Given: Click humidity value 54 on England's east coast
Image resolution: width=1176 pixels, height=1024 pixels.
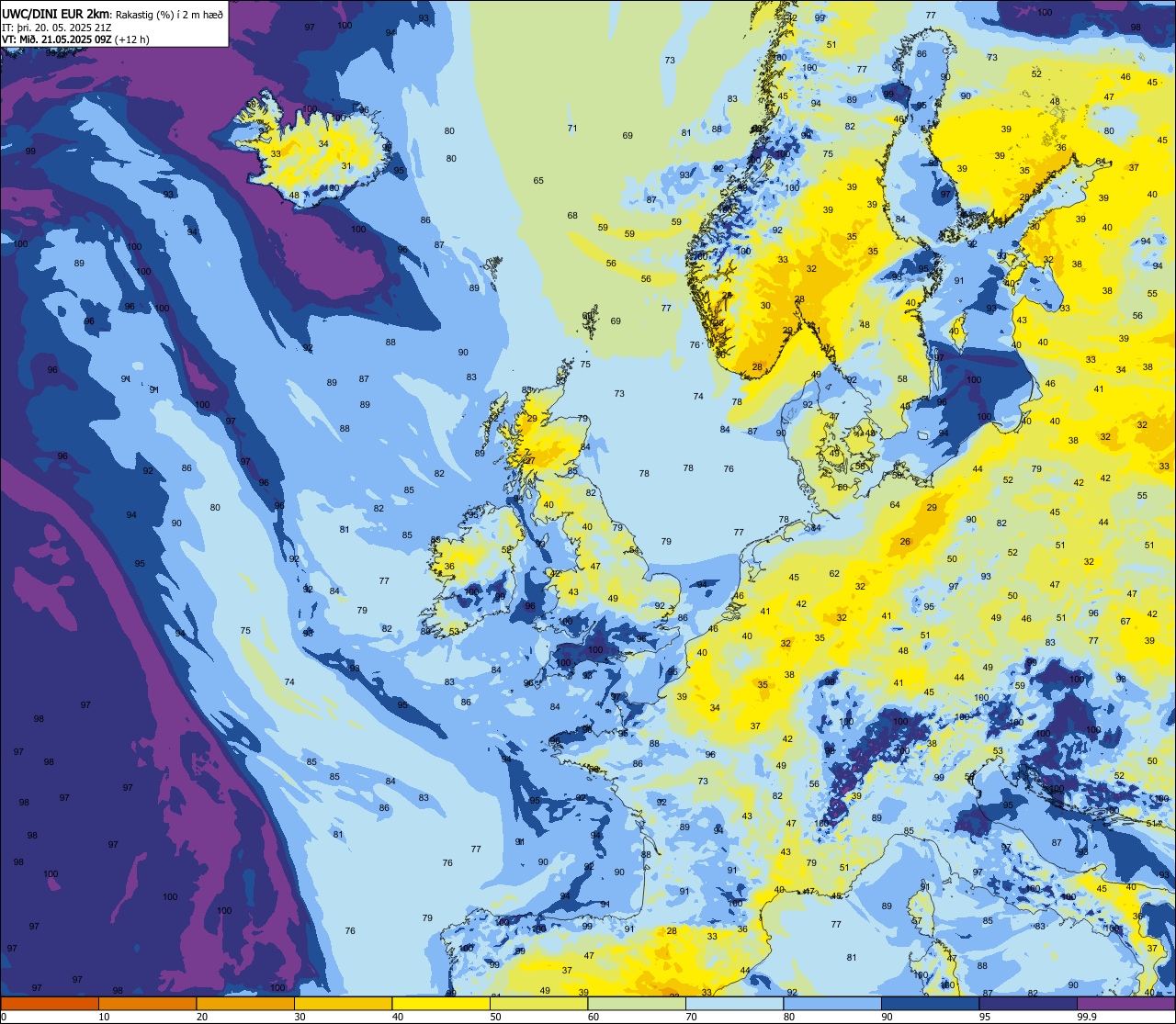Looking at the screenshot, I should coord(634,551).
